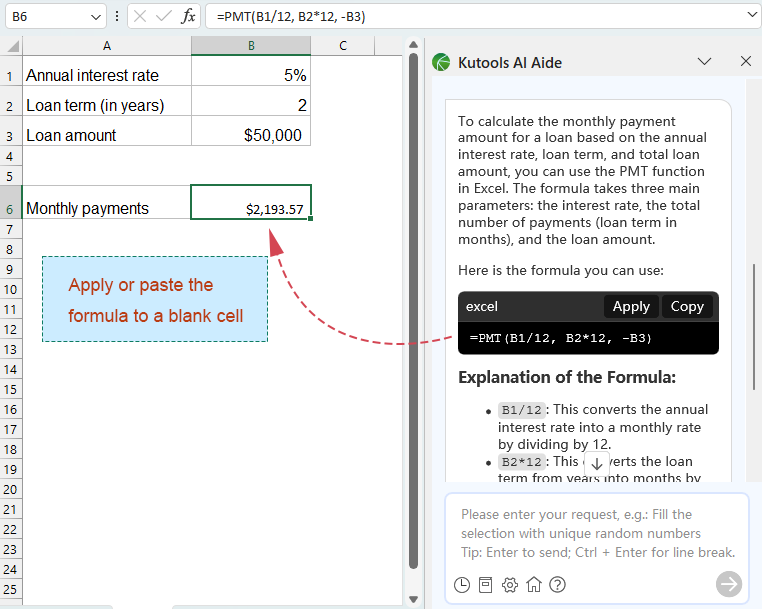762x609 pixels.
Task: Click the worksheet scroll up arrow
Action: click(x=414, y=45)
